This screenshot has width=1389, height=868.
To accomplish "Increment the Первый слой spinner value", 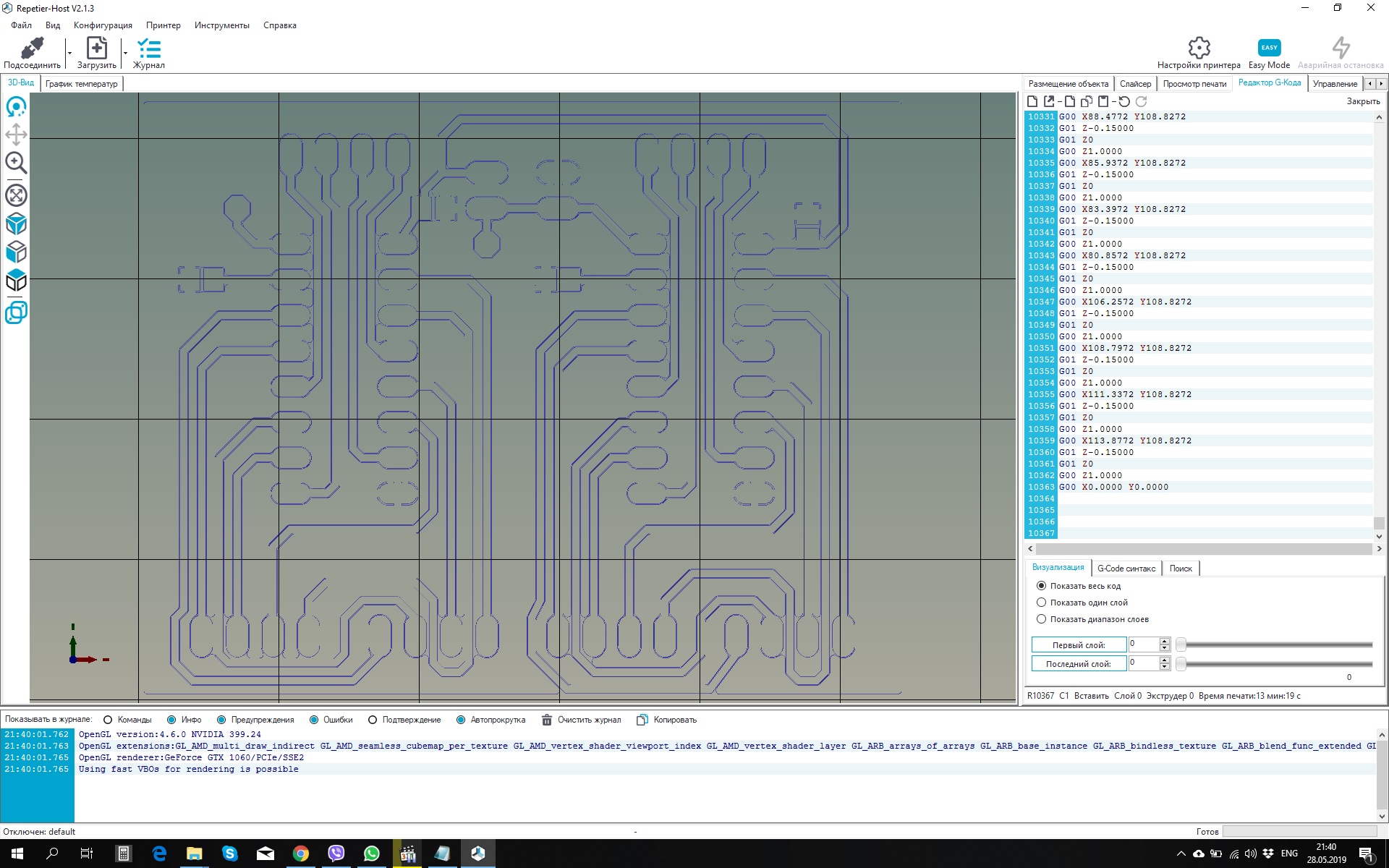I will click(1164, 641).
